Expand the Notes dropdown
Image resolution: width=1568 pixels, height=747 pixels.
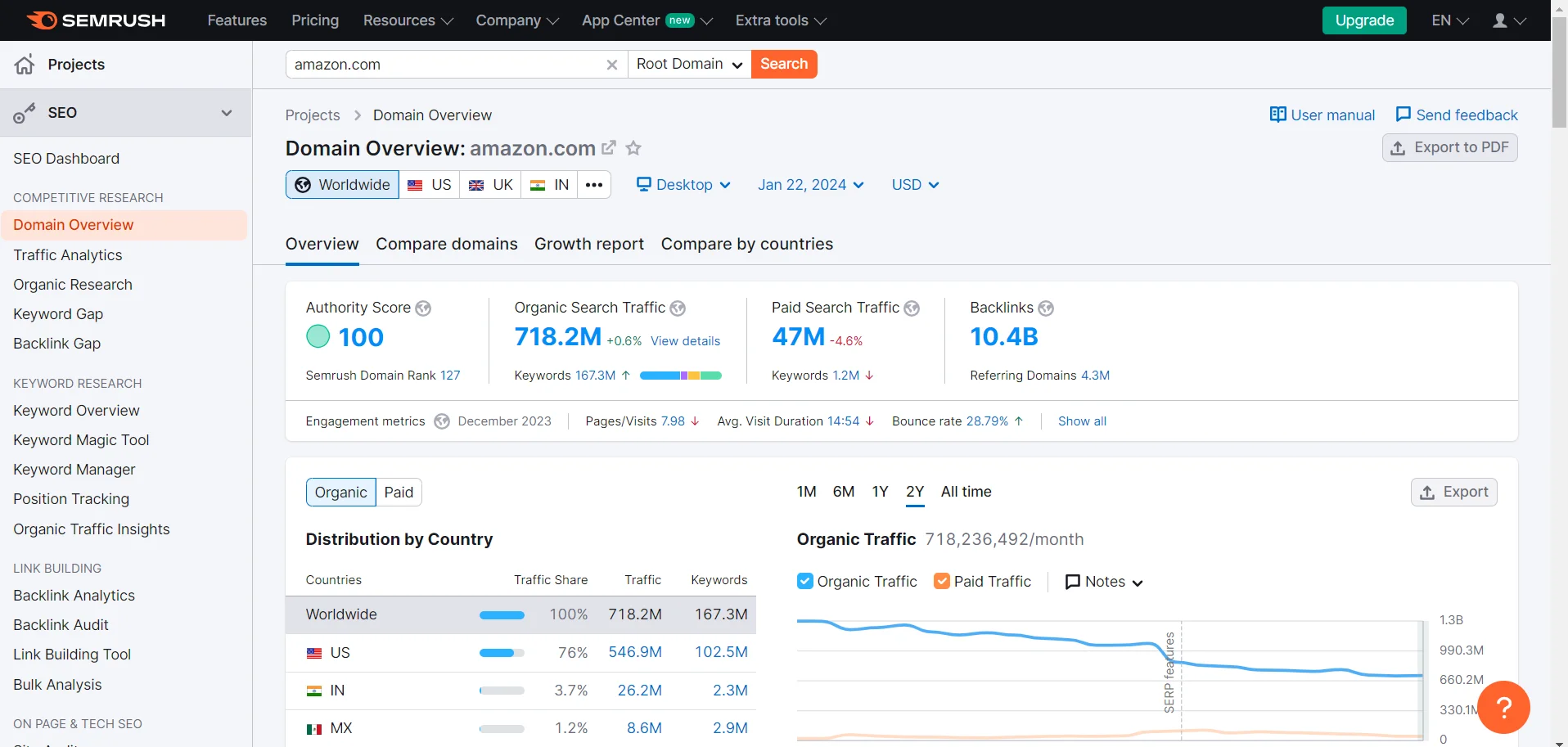point(1104,582)
